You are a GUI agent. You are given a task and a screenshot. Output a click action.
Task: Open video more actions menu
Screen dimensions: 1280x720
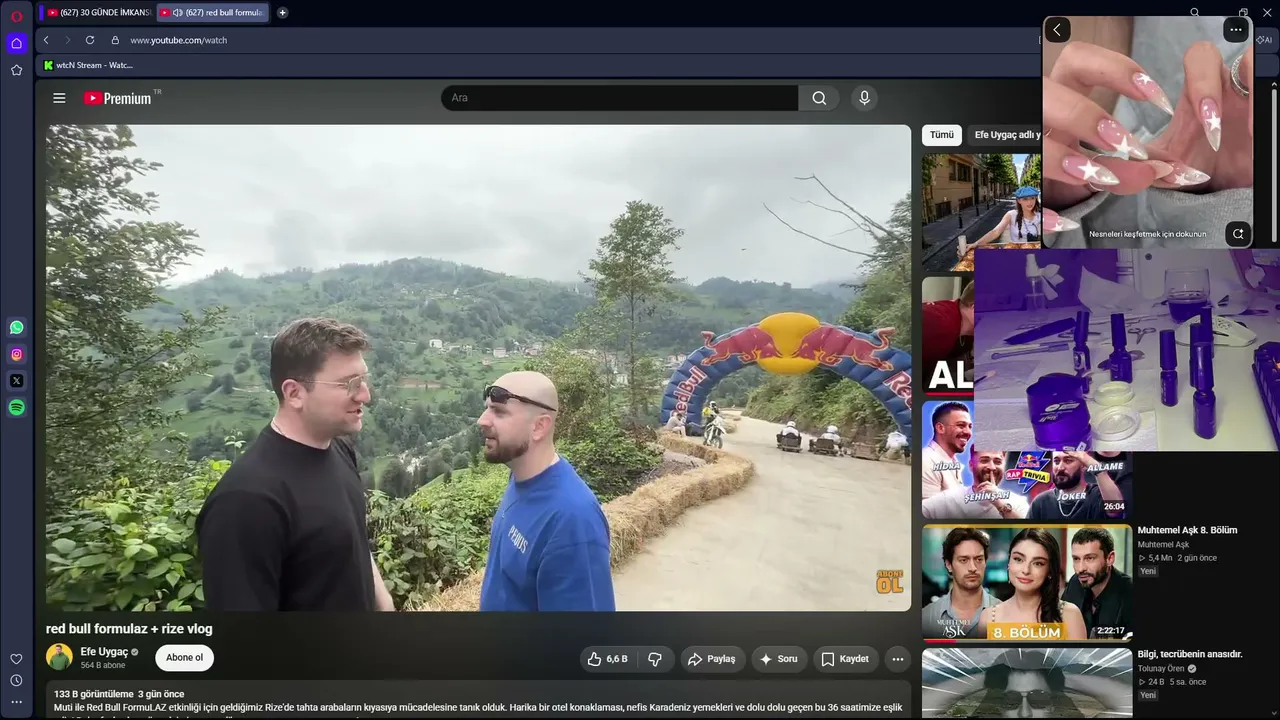pyautogui.click(x=898, y=659)
